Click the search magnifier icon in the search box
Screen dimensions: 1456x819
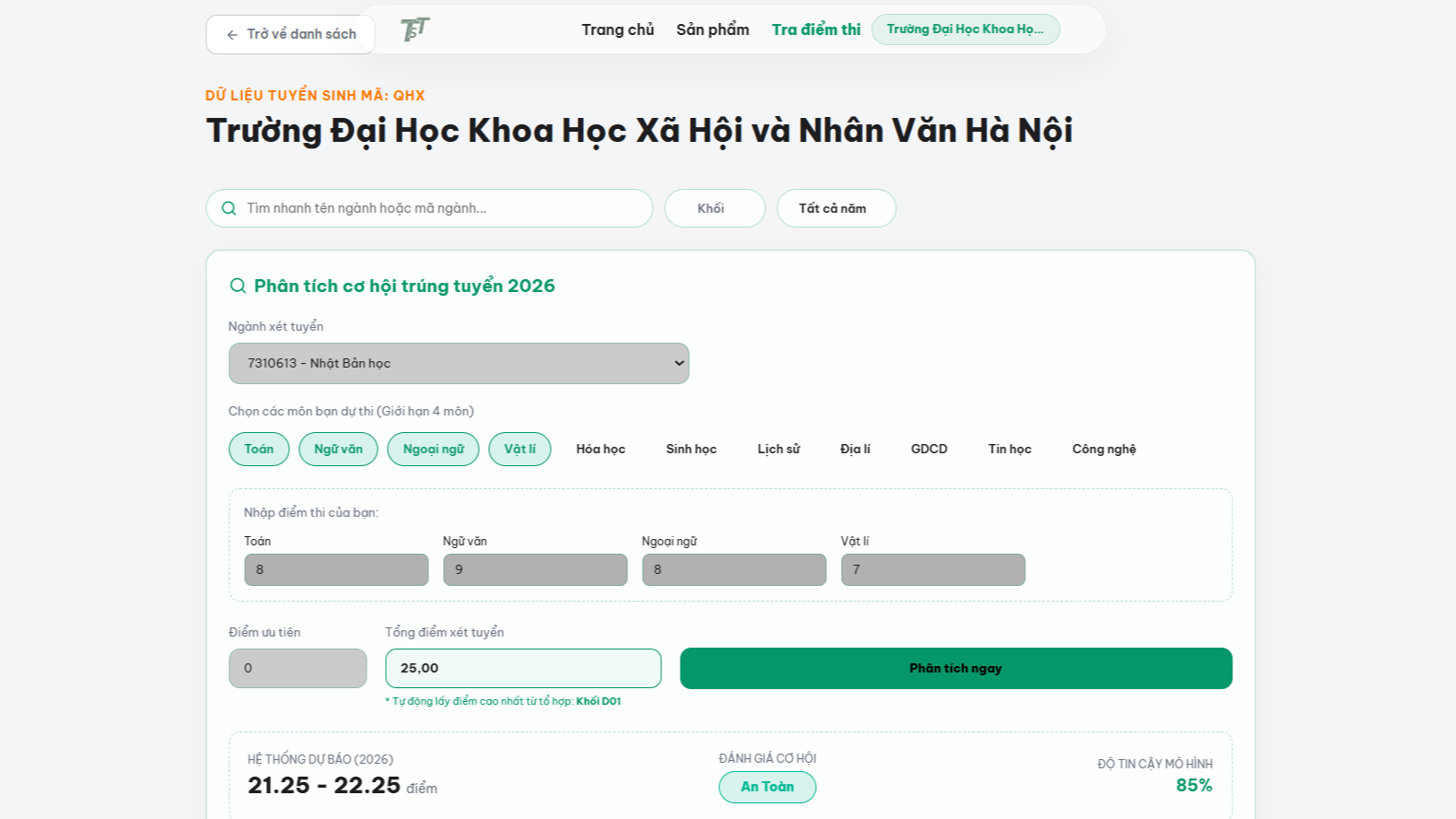point(229,208)
